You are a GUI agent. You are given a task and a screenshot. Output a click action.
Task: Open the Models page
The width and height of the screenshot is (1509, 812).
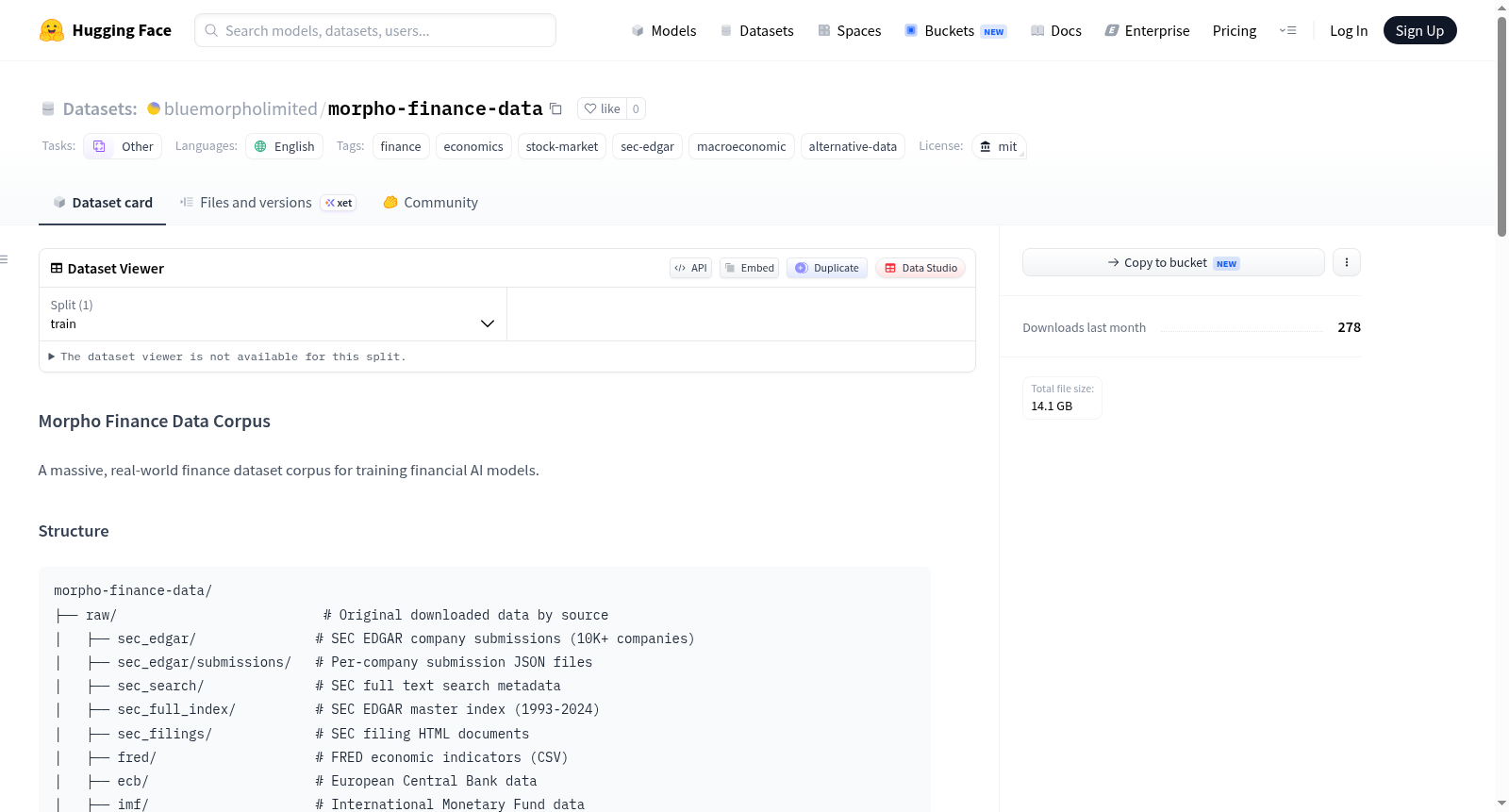pyautogui.click(x=664, y=30)
